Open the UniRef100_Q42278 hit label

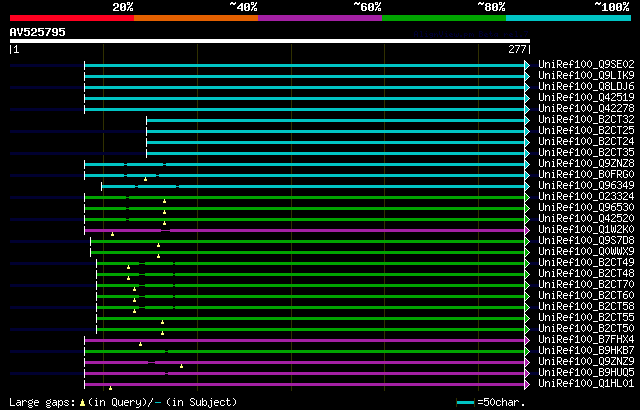(586, 109)
